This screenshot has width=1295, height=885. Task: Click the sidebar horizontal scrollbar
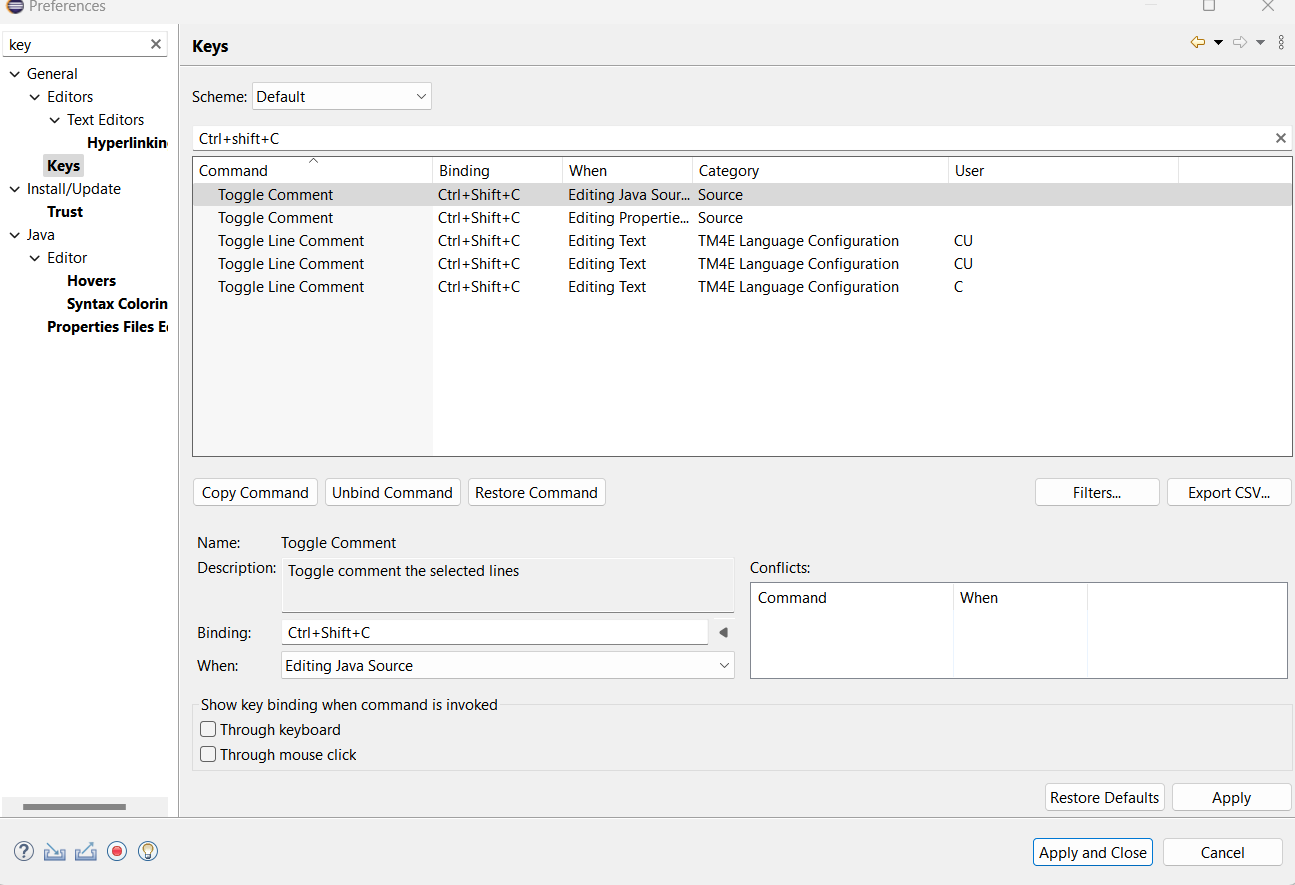click(x=74, y=807)
